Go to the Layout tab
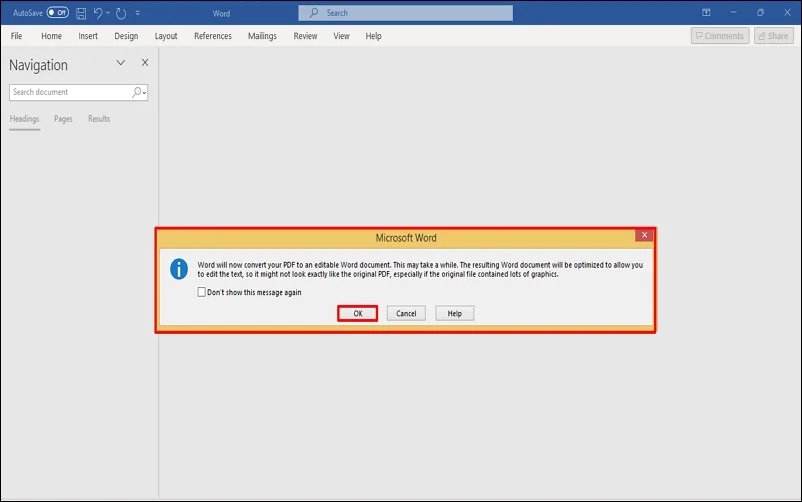 (166, 36)
